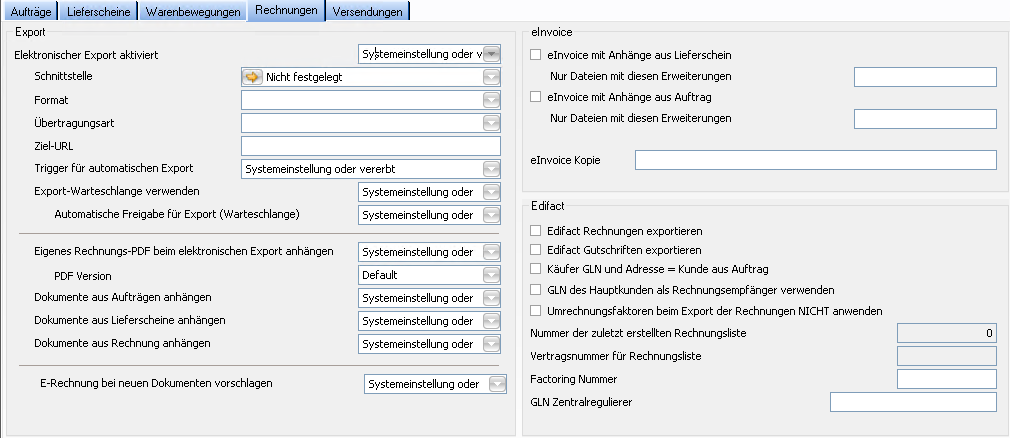Expand the Format dropdown
The width and height of the screenshot is (1010, 438).
[491, 100]
